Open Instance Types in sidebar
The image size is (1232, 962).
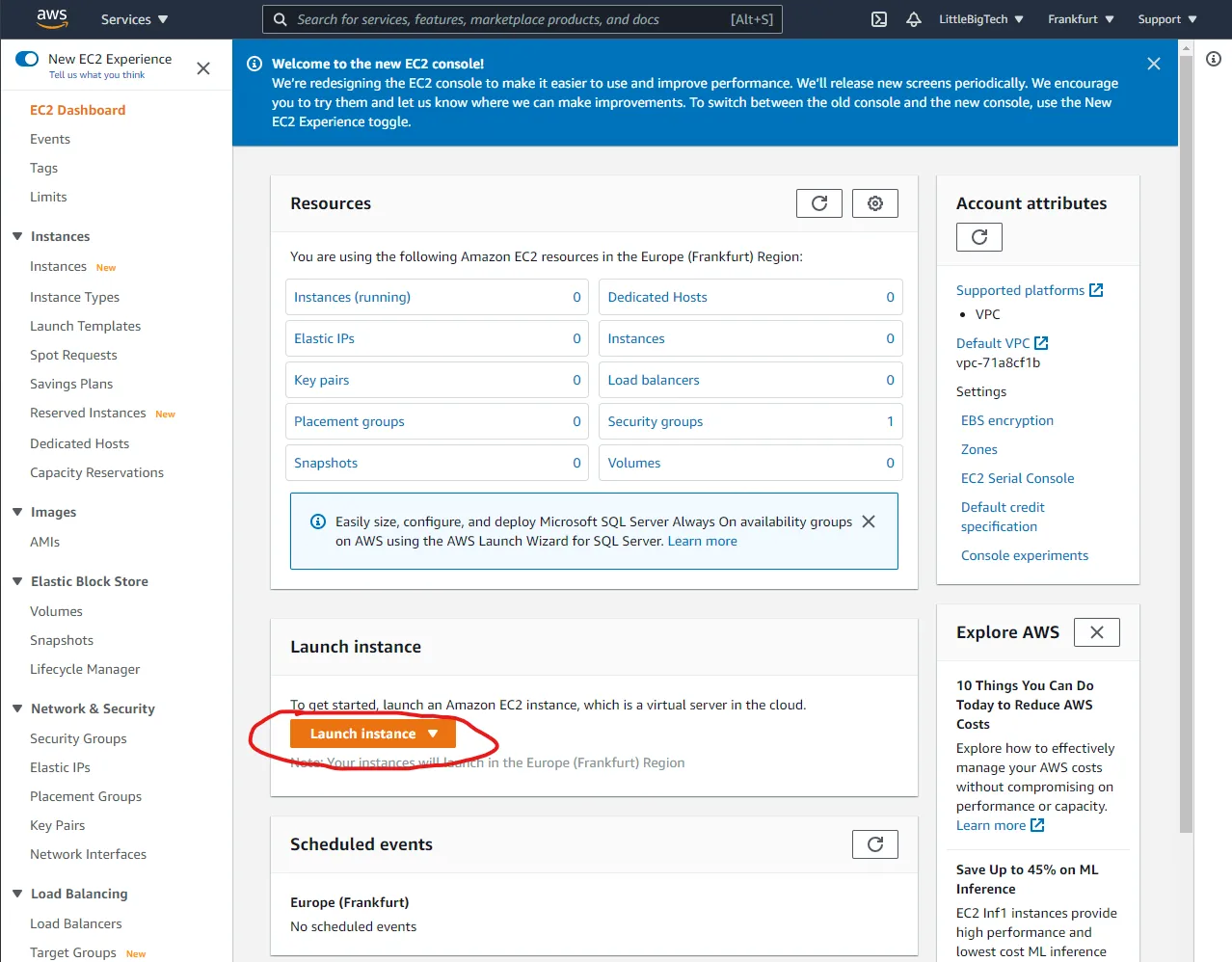pos(75,297)
